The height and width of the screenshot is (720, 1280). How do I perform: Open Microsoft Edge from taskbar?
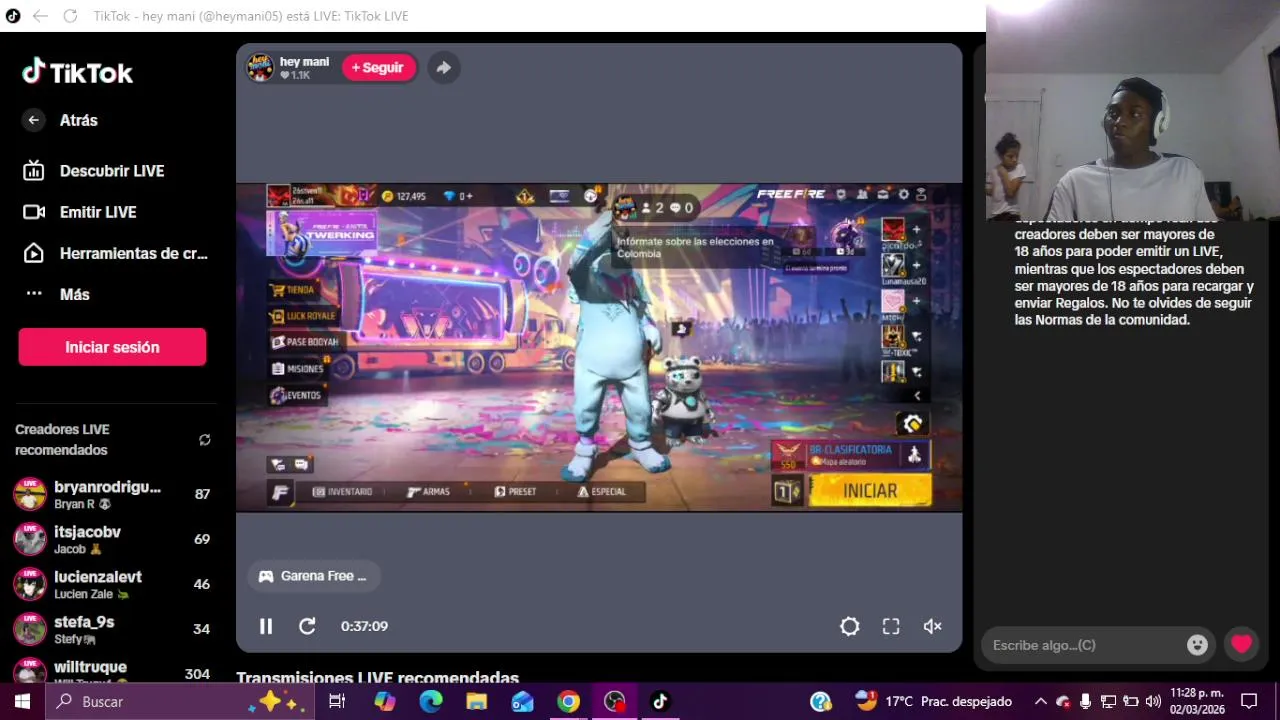[x=431, y=702]
